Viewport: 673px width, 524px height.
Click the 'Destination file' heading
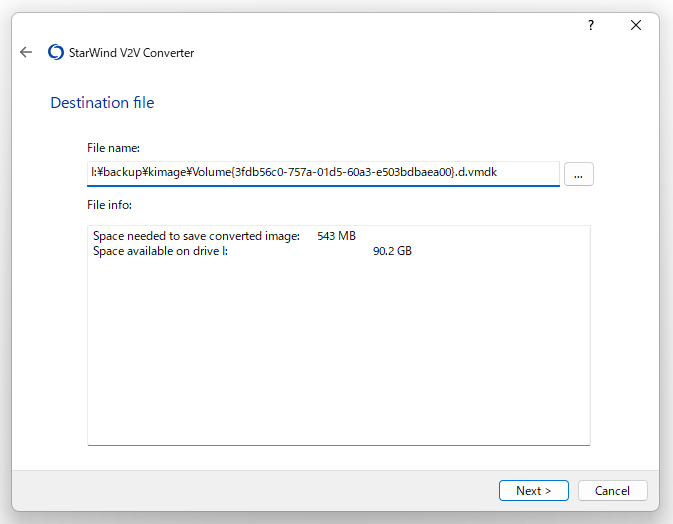pos(102,103)
